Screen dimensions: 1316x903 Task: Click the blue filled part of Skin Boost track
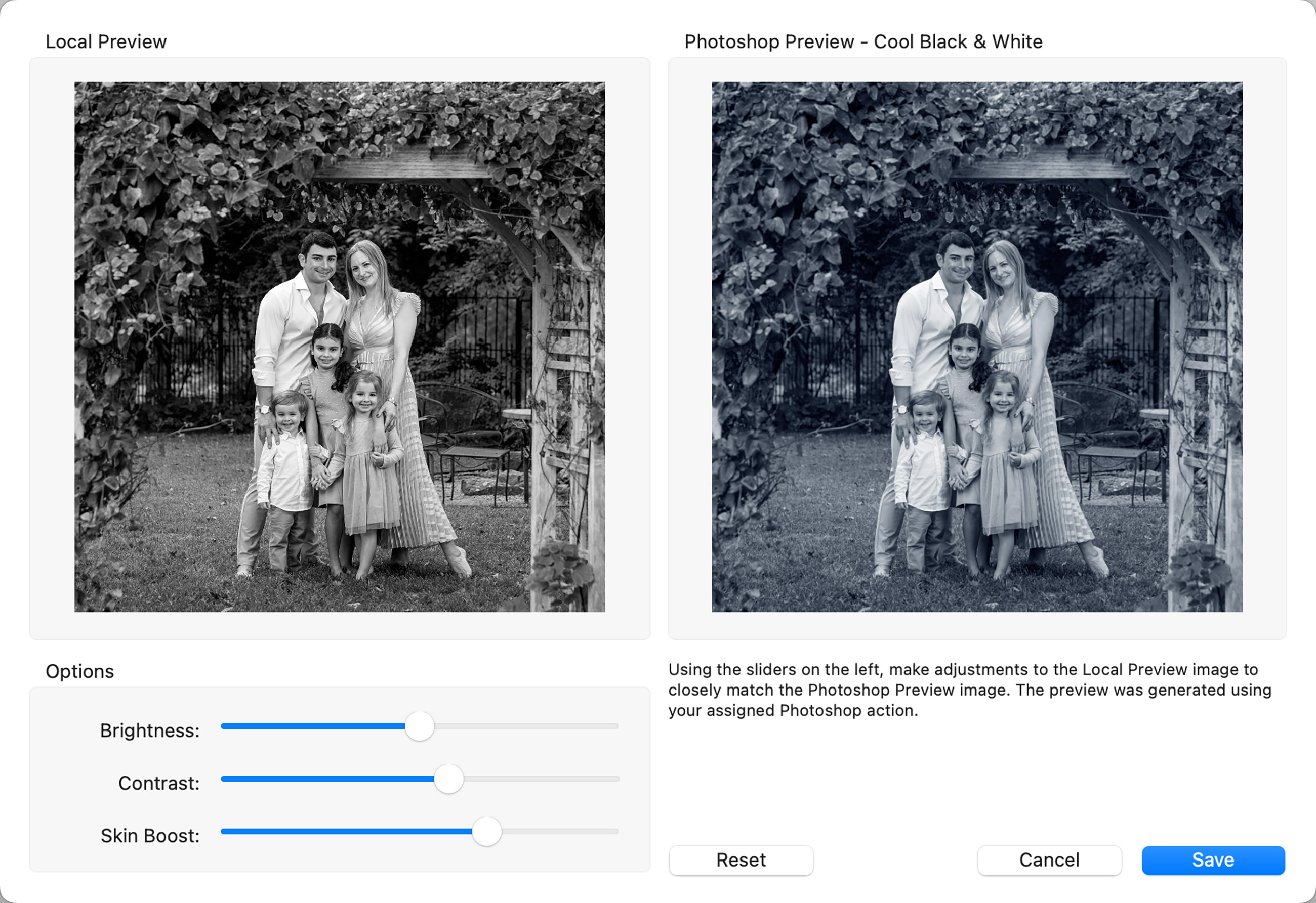coord(345,832)
